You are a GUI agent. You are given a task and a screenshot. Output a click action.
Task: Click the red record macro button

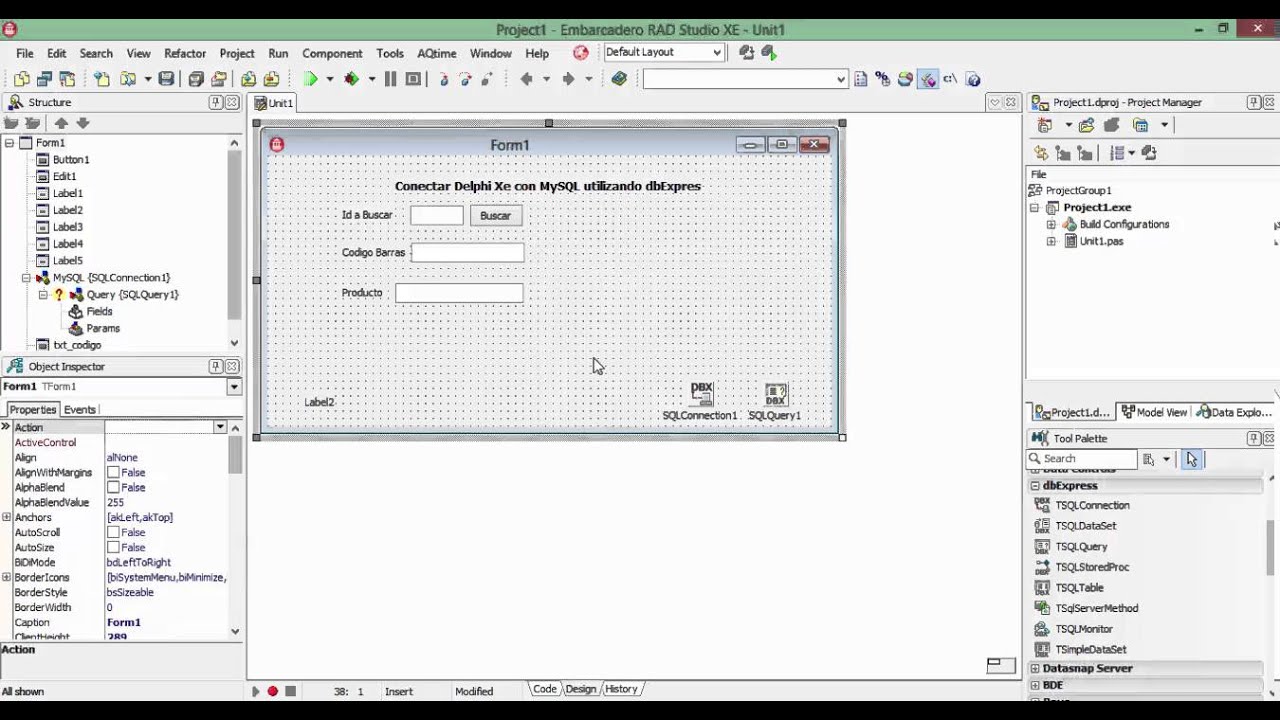click(x=272, y=691)
